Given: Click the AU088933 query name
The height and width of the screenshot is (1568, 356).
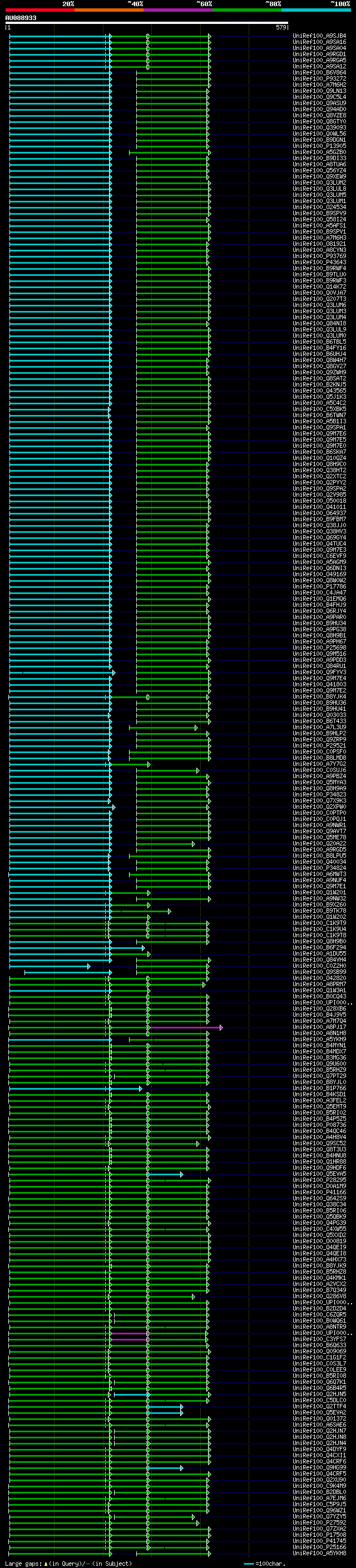Looking at the screenshot, I should pyautogui.click(x=21, y=18).
